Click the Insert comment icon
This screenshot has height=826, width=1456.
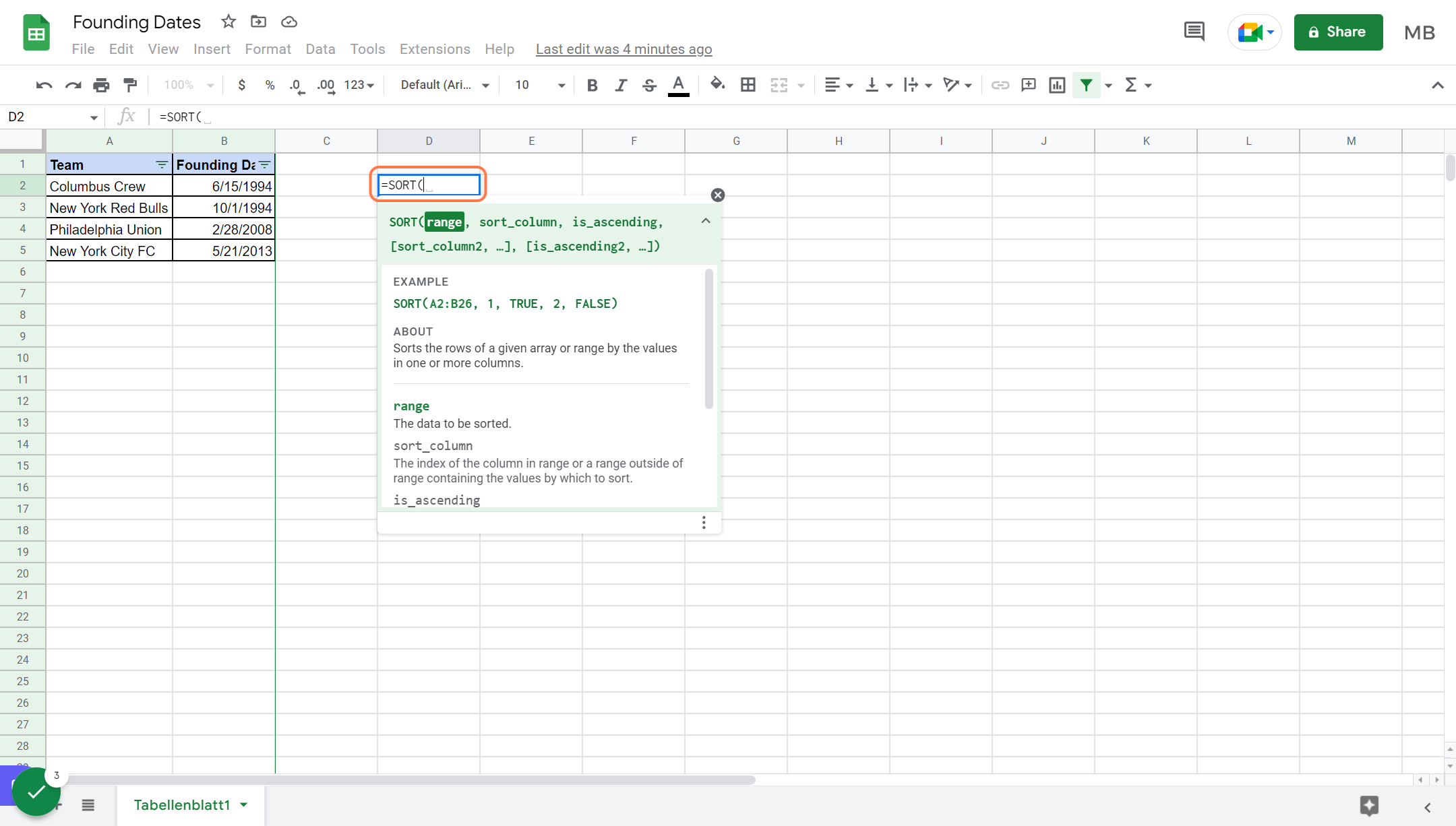[x=1029, y=85]
